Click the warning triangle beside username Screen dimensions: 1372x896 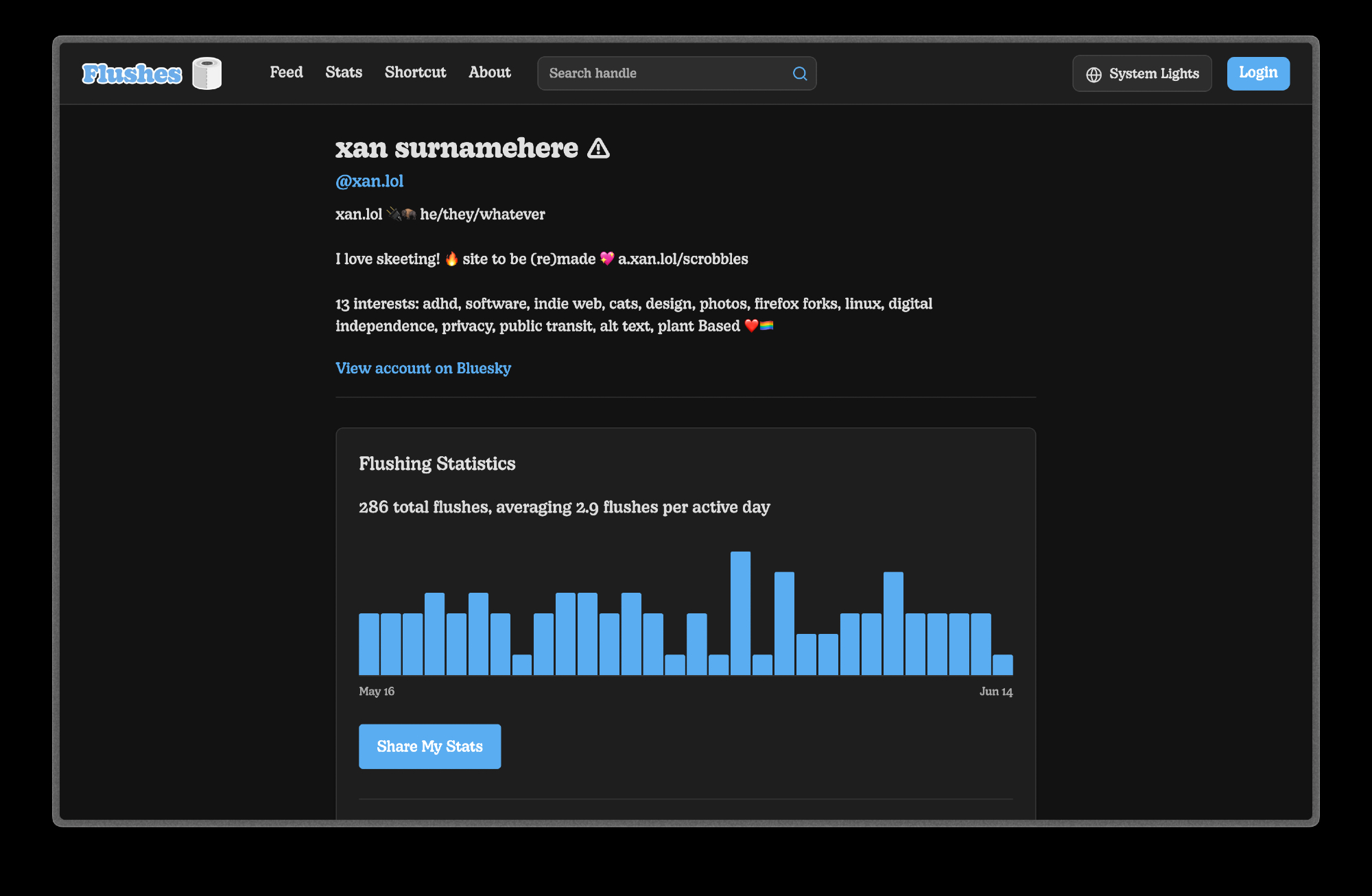pos(598,148)
